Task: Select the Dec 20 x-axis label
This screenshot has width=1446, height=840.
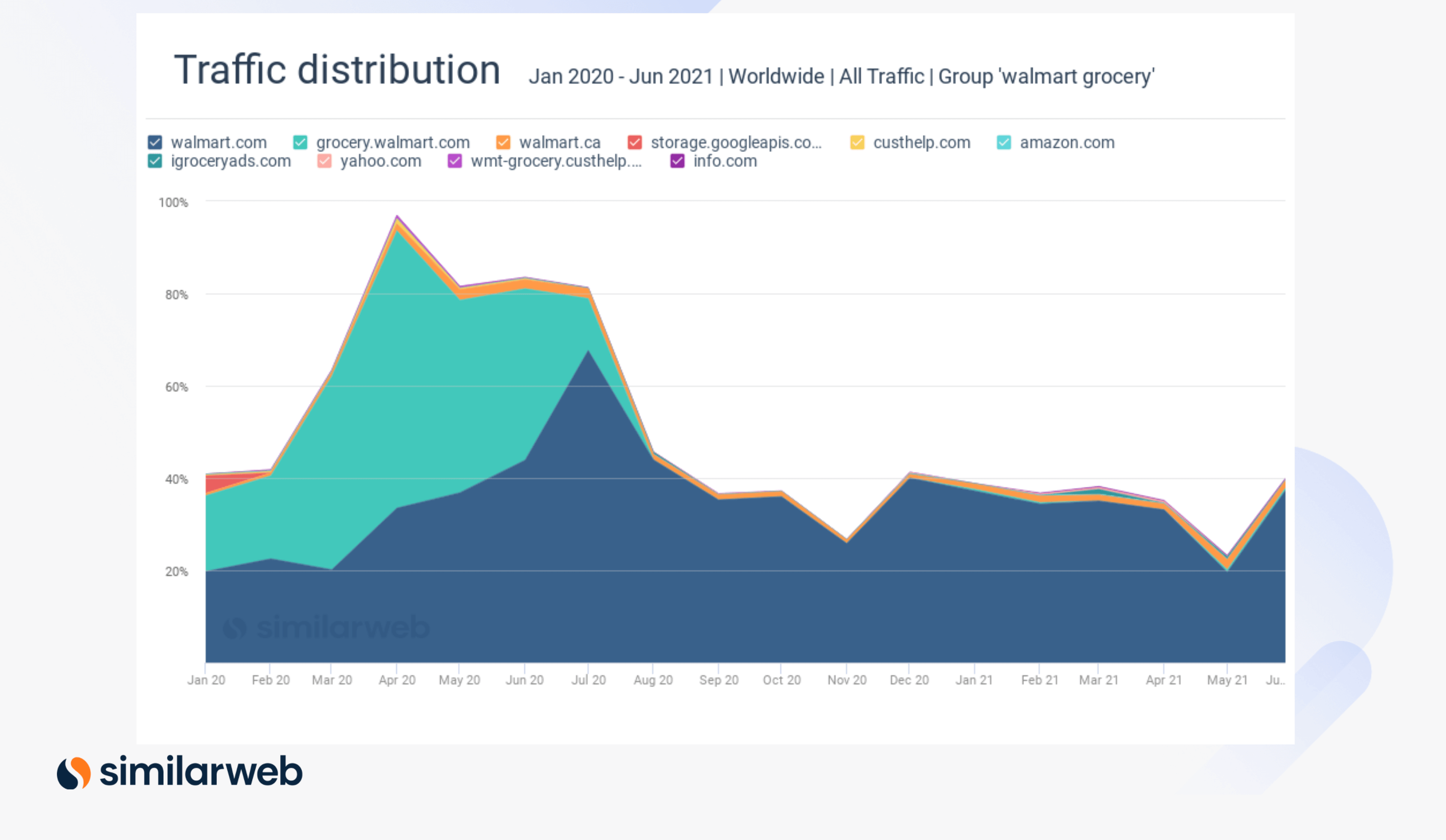Action: pyautogui.click(x=910, y=680)
